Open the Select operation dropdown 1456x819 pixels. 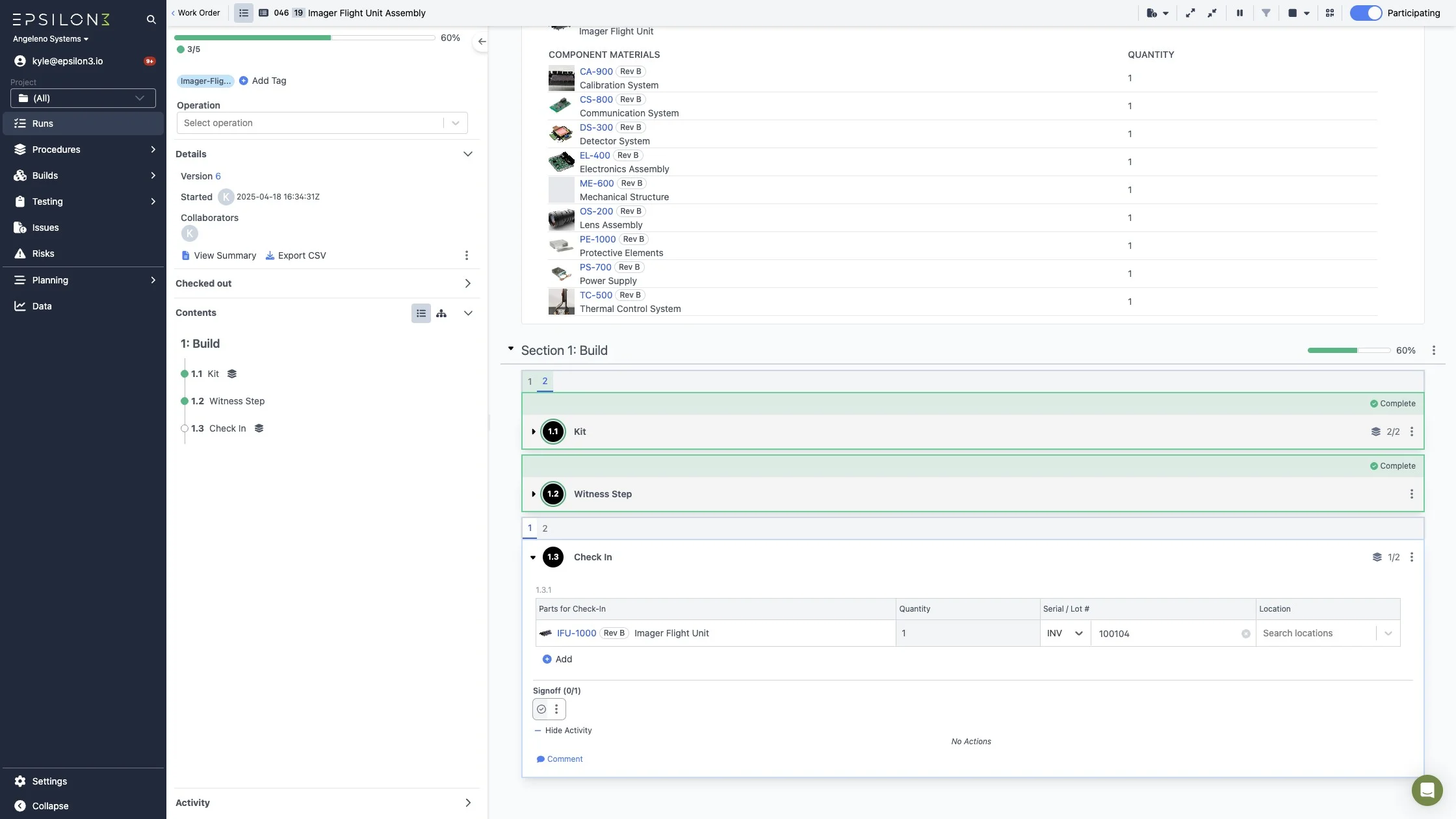click(x=322, y=123)
